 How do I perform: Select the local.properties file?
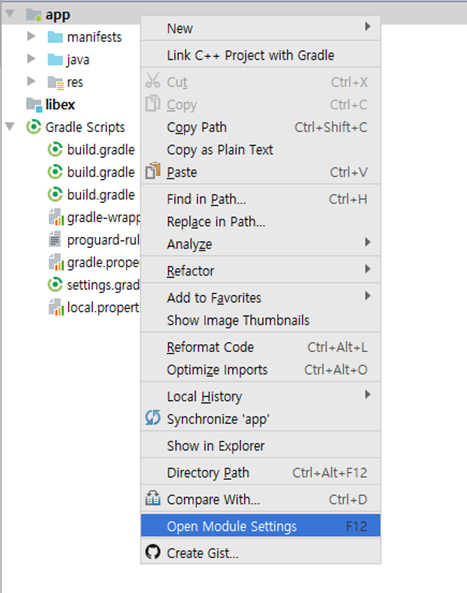tap(95, 307)
